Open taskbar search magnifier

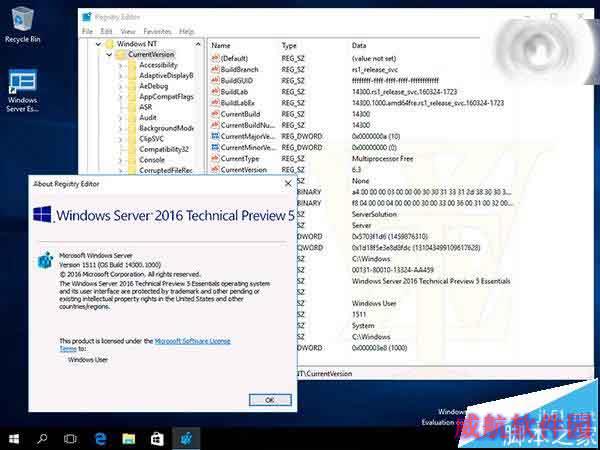(x=42, y=439)
